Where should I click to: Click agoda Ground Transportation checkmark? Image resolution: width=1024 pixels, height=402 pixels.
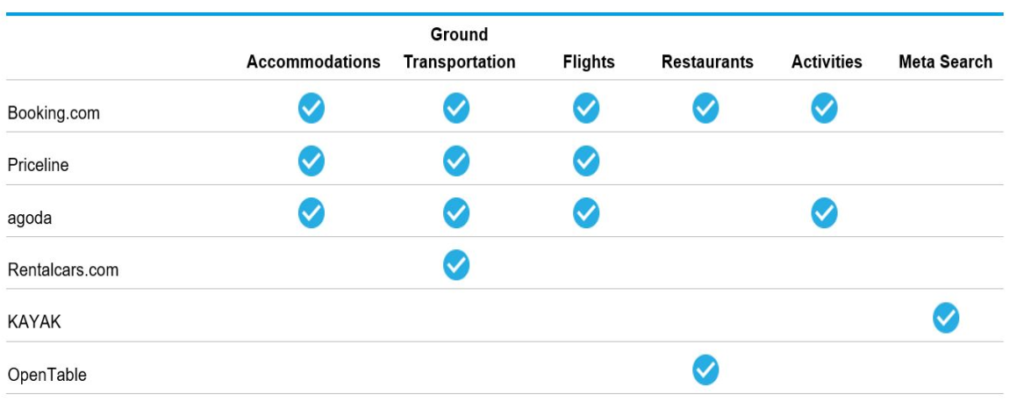tap(456, 213)
